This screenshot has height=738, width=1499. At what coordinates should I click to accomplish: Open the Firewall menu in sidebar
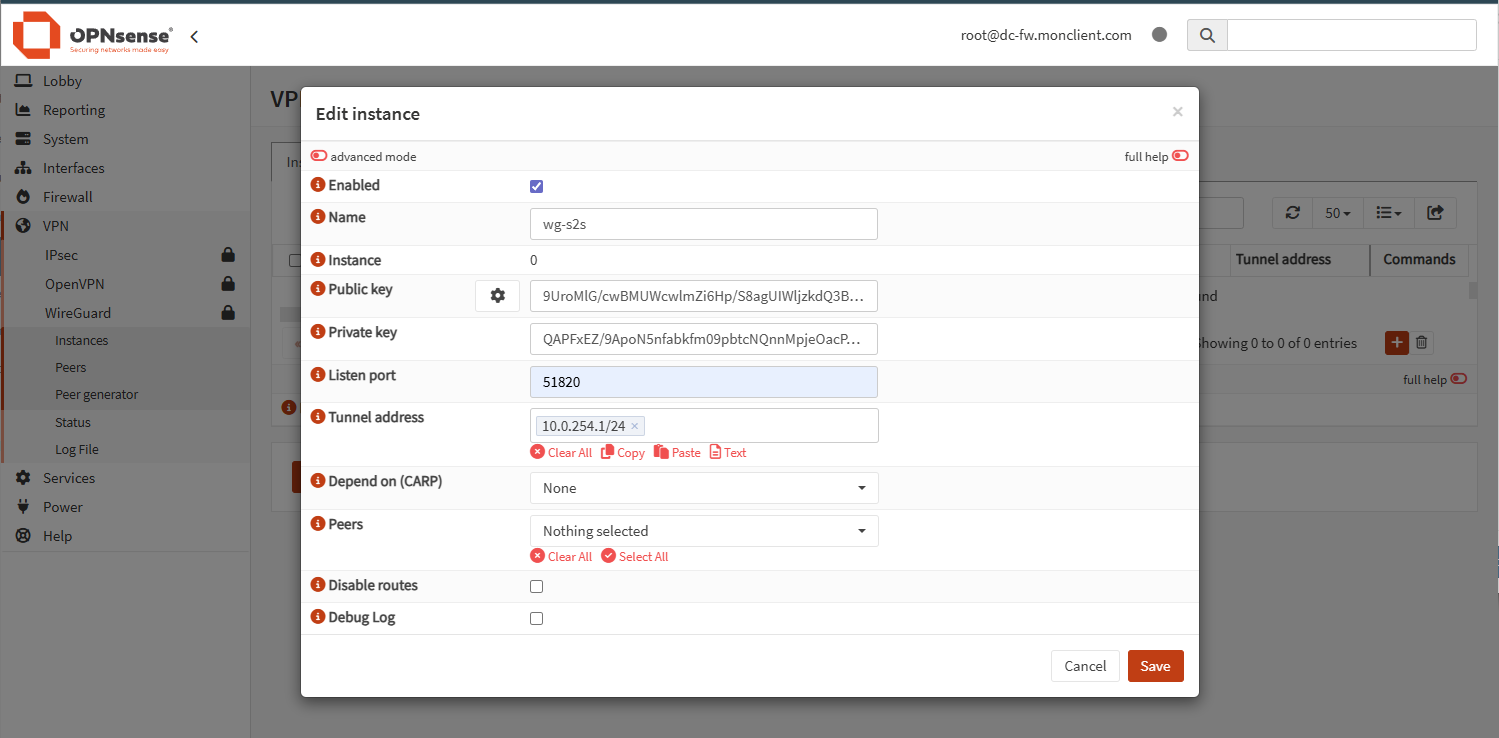pos(67,197)
